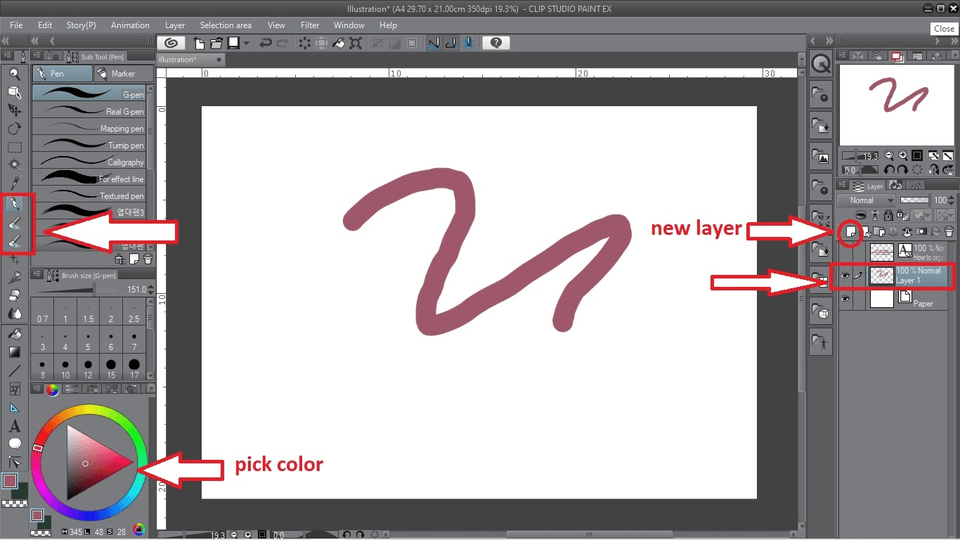Toggle snap to special ruler icon

[x=451, y=43]
